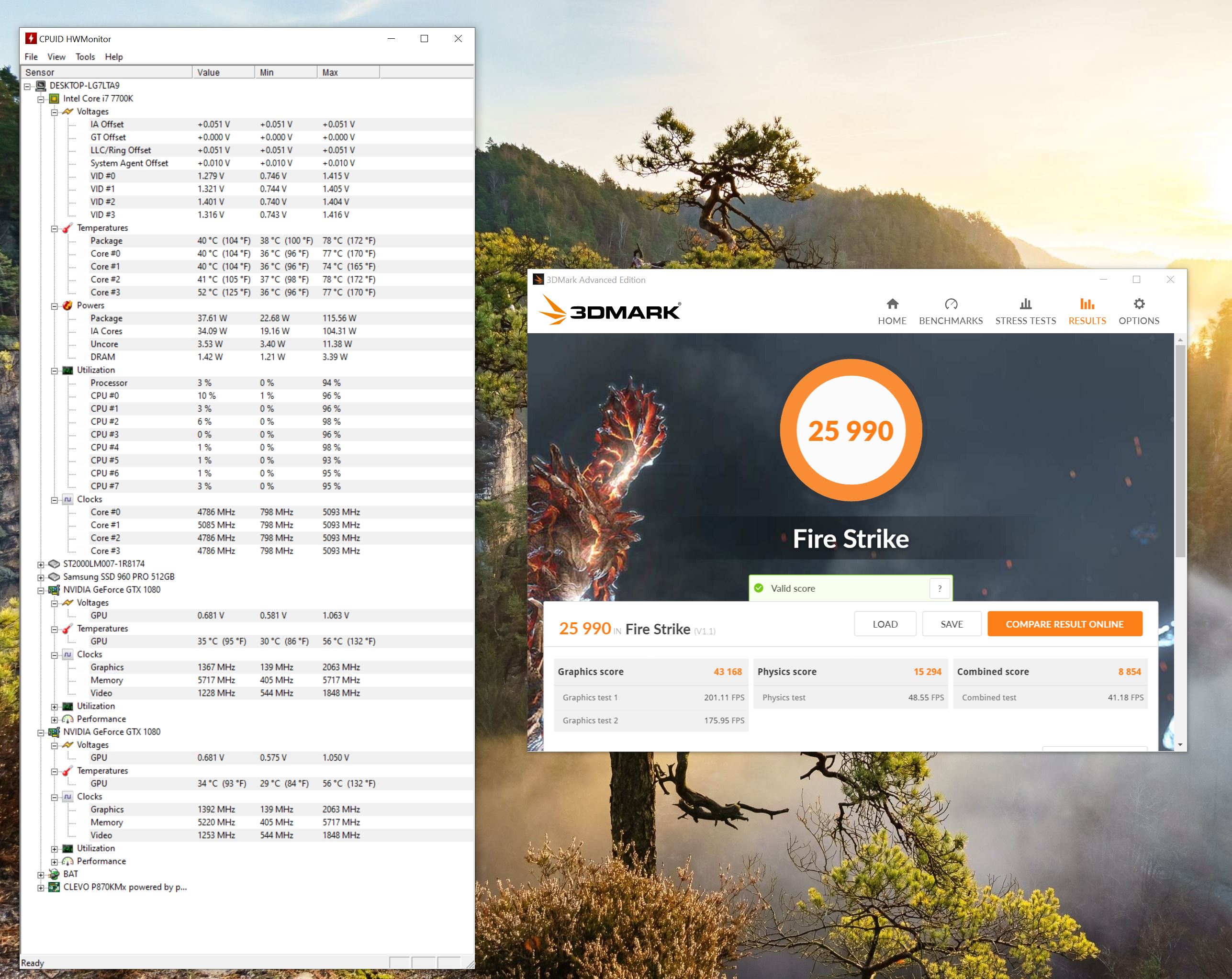Screen dimensions: 1232x979
Task: Click the ST2000LM007 hard drive icon
Action: click(x=54, y=563)
